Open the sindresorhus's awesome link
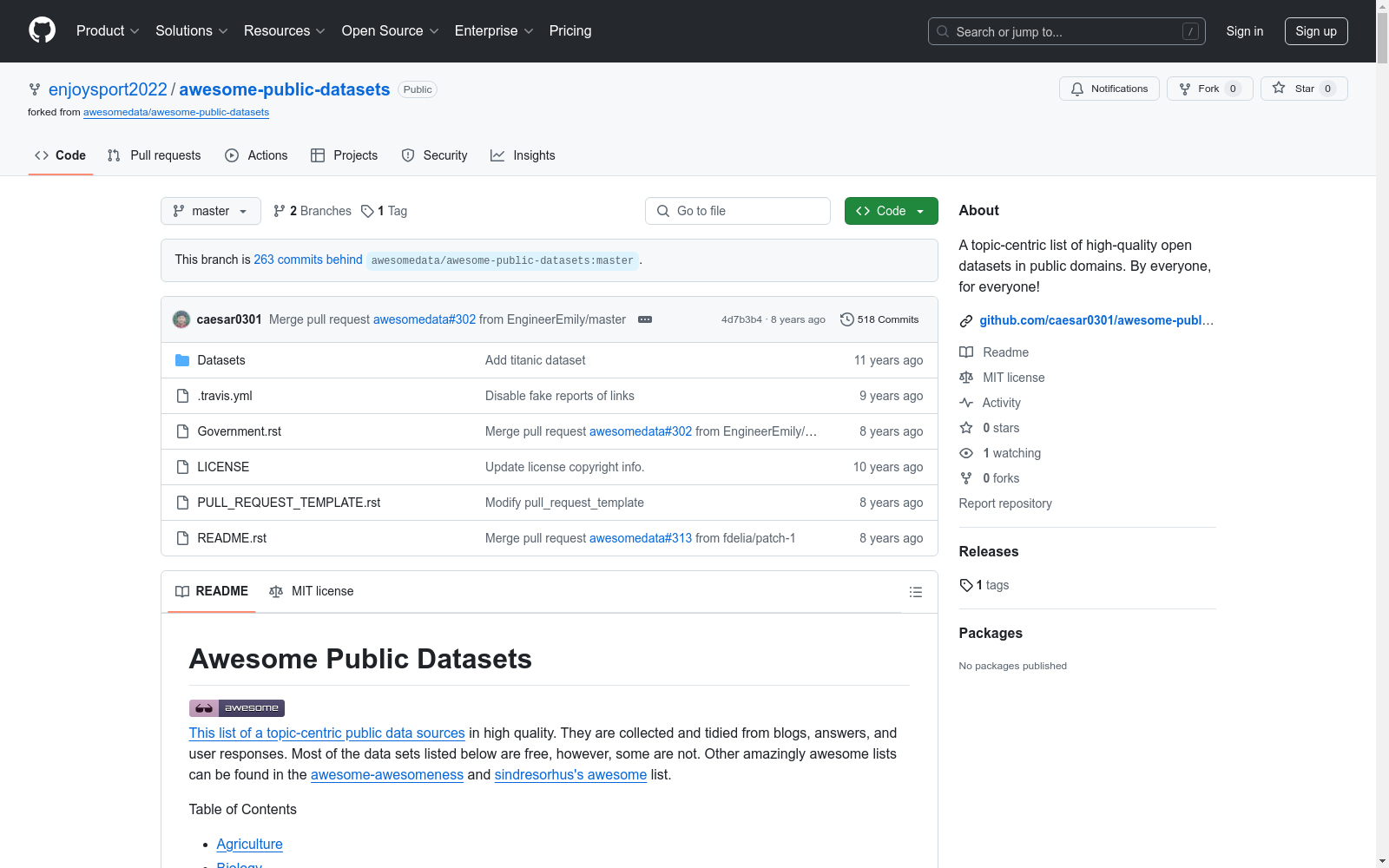Screen dimensions: 1389x868 tap(570, 774)
